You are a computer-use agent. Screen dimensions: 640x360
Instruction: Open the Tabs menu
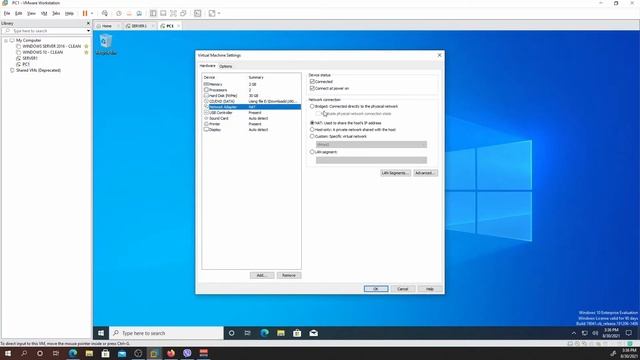tap(56, 13)
